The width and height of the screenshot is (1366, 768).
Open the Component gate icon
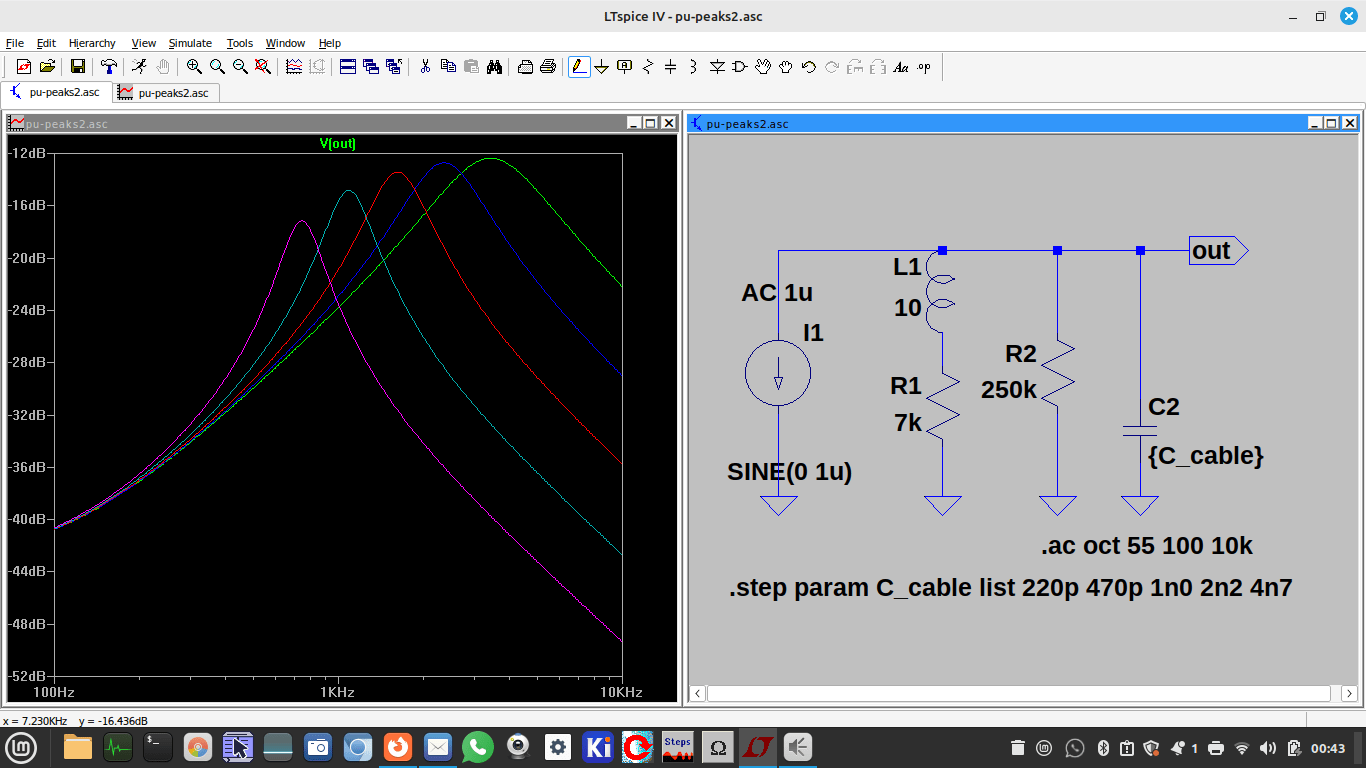(740, 67)
